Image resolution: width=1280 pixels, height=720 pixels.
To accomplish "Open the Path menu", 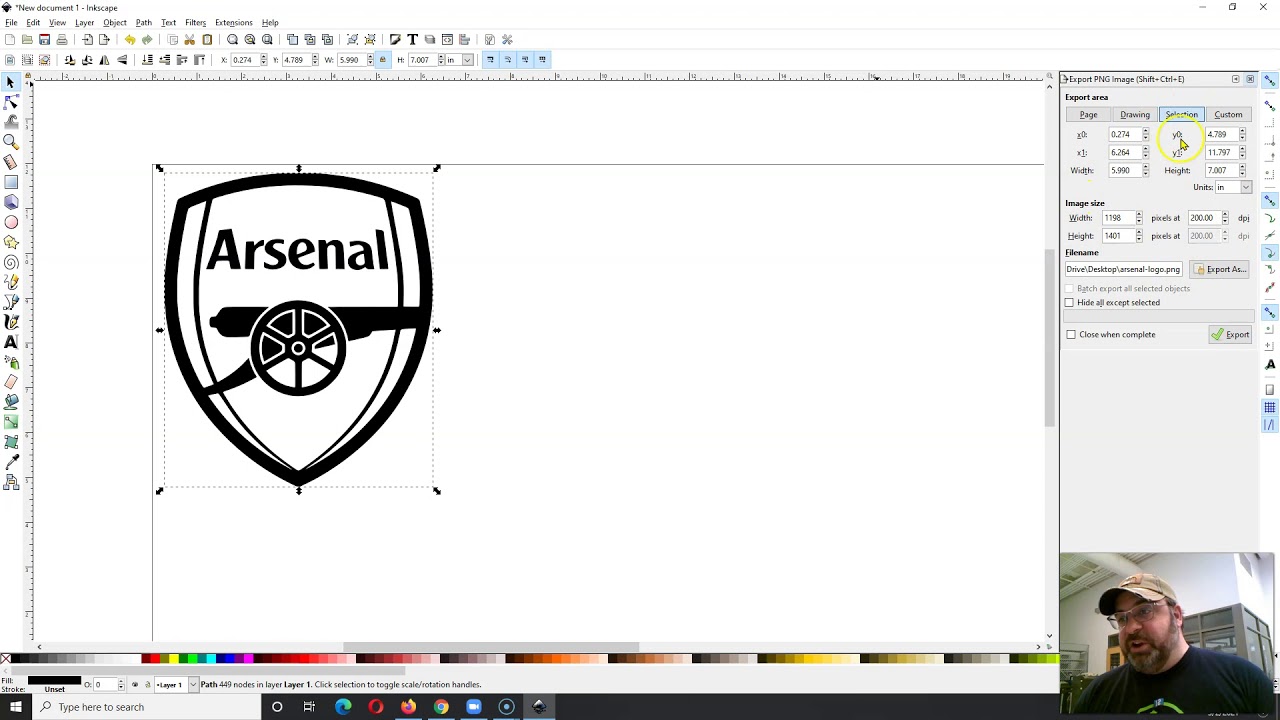I will coord(143,22).
